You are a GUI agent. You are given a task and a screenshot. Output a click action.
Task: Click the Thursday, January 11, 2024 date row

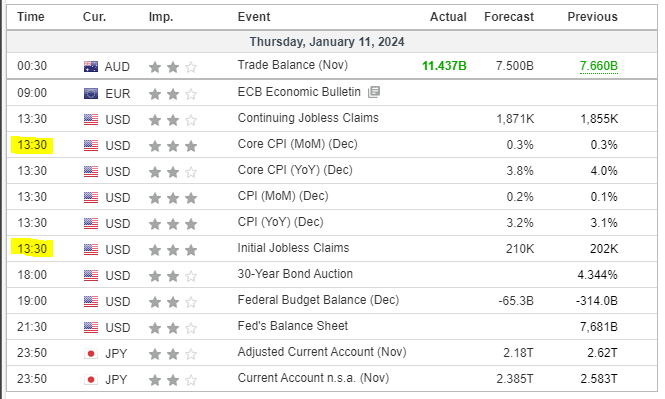pos(332,42)
